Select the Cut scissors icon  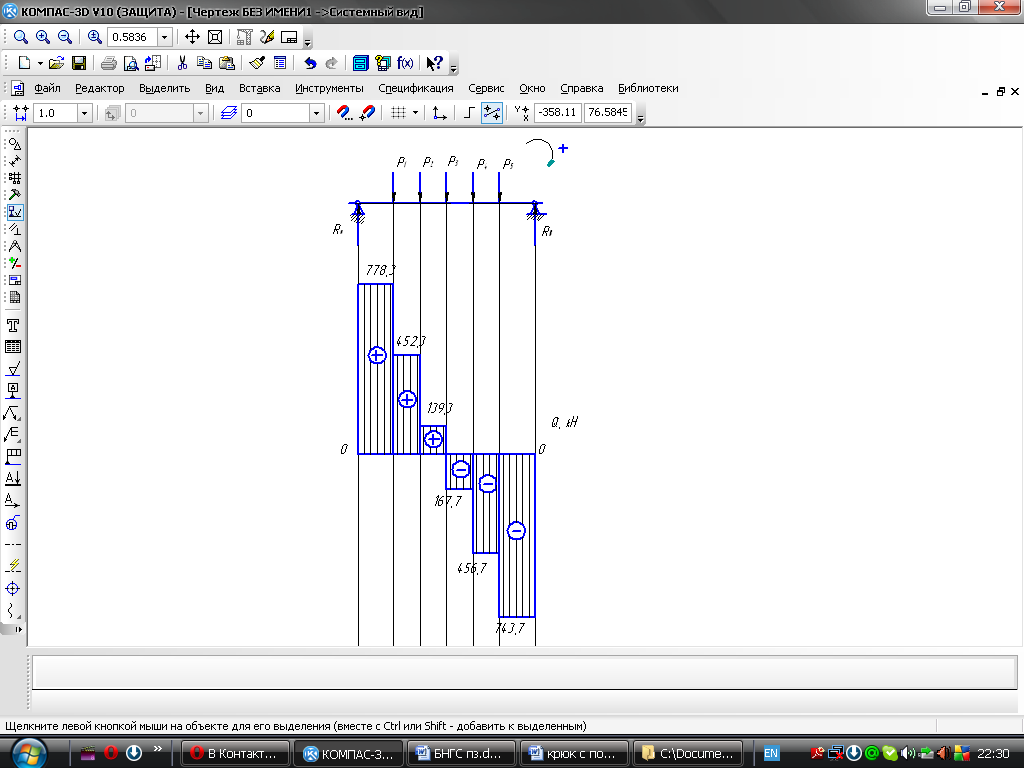pos(182,63)
